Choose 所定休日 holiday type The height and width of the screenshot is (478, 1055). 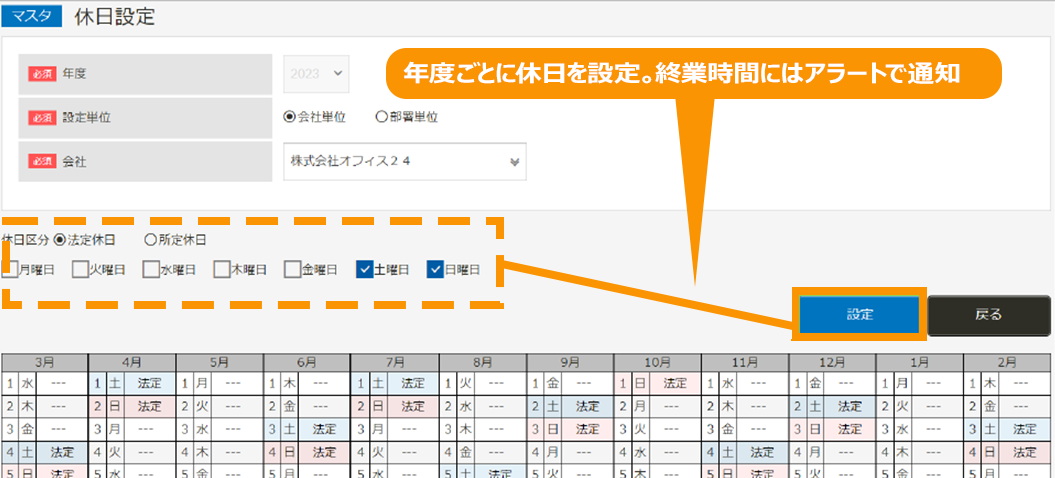(151, 240)
